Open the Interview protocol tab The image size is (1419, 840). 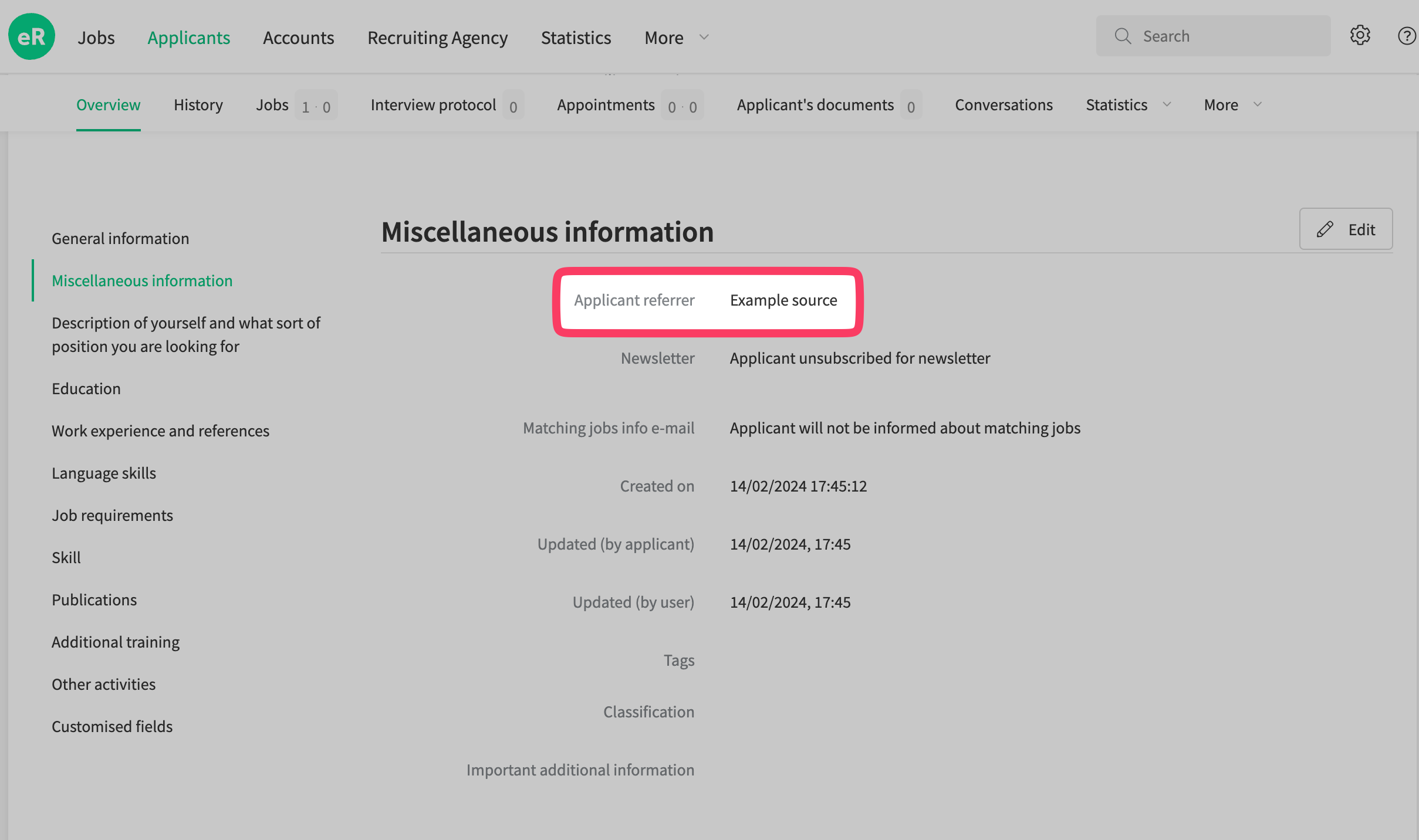point(433,105)
